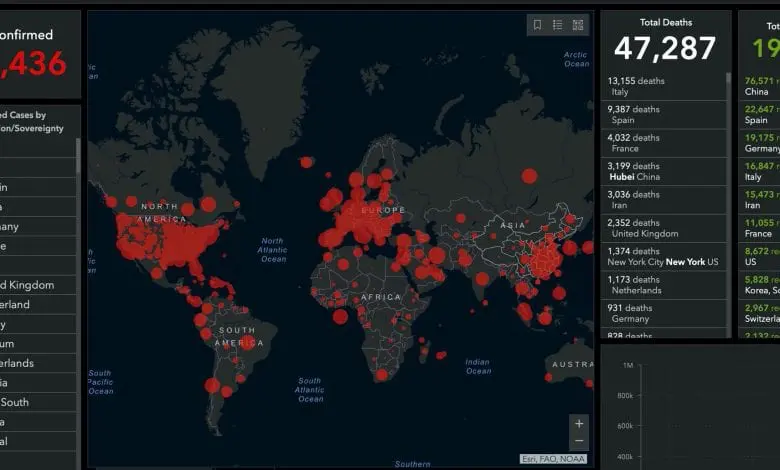This screenshot has width=780, height=470.
Task: Select Italy's 13,155 deaths entry
Action: [665, 86]
